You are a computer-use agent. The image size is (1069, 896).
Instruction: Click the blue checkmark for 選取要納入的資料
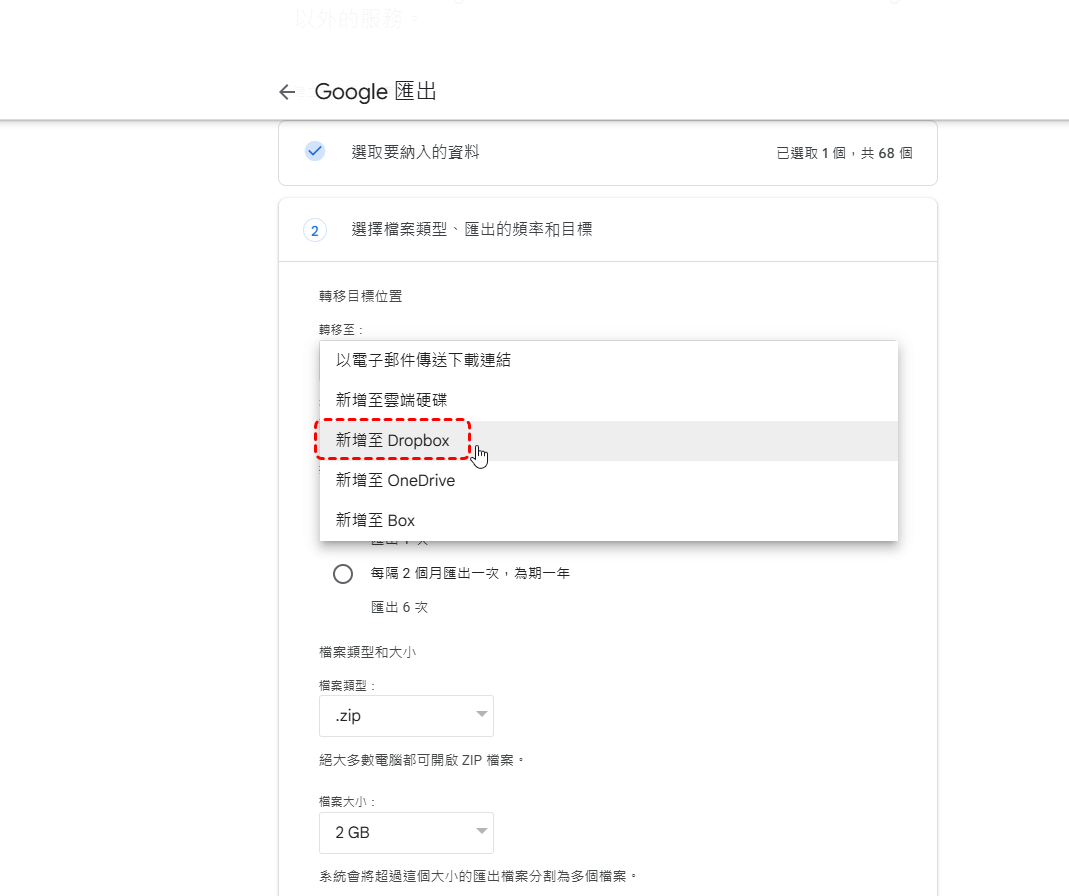coord(314,151)
